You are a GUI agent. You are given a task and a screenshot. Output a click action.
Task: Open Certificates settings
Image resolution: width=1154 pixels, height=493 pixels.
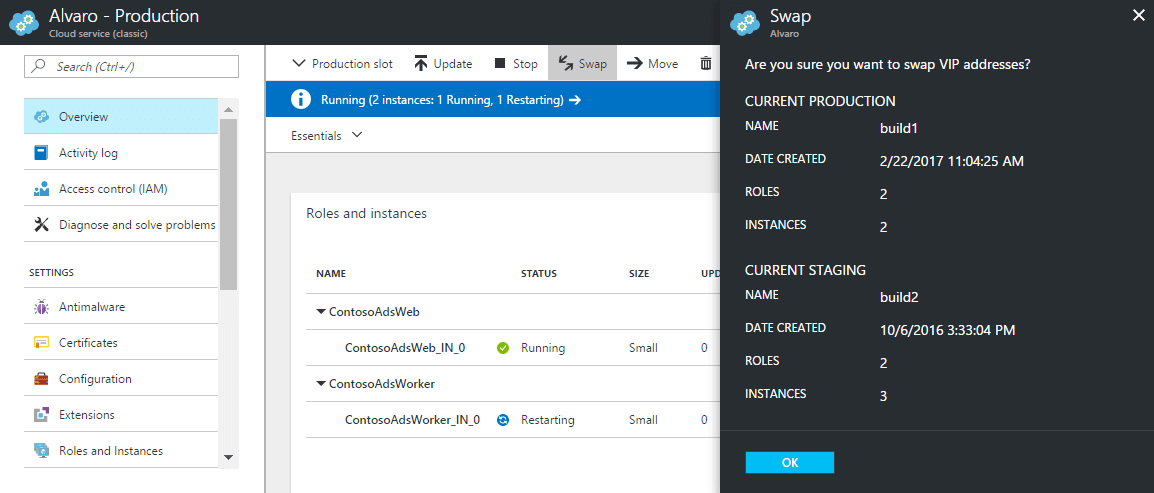click(121, 343)
